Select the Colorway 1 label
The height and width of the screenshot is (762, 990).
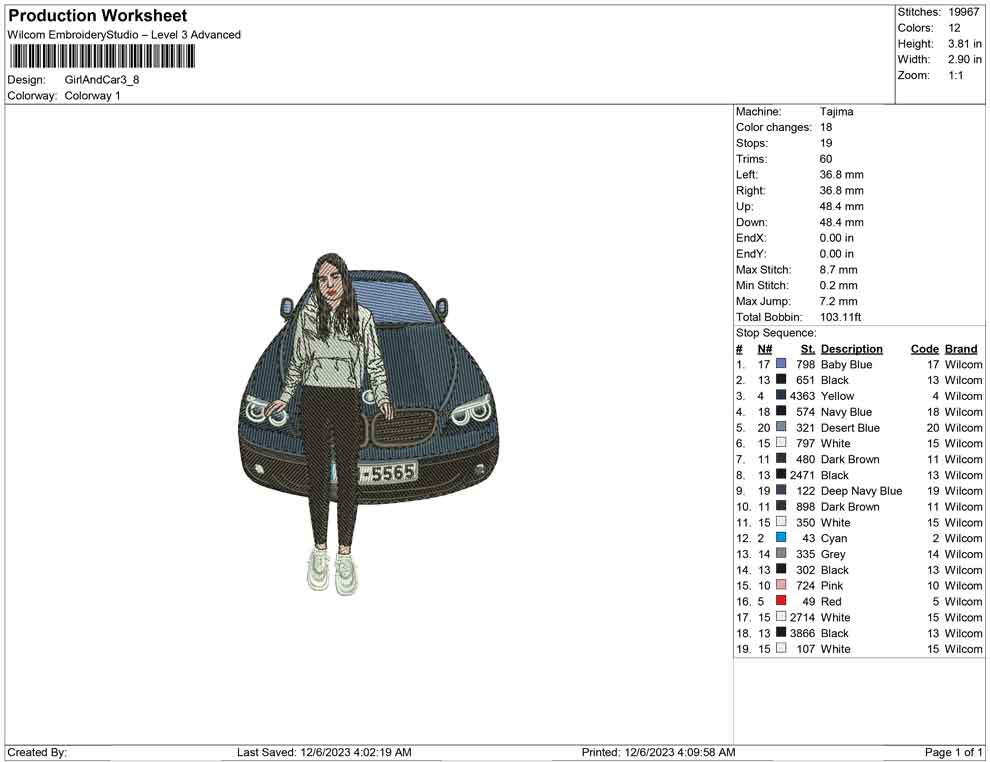coord(94,96)
